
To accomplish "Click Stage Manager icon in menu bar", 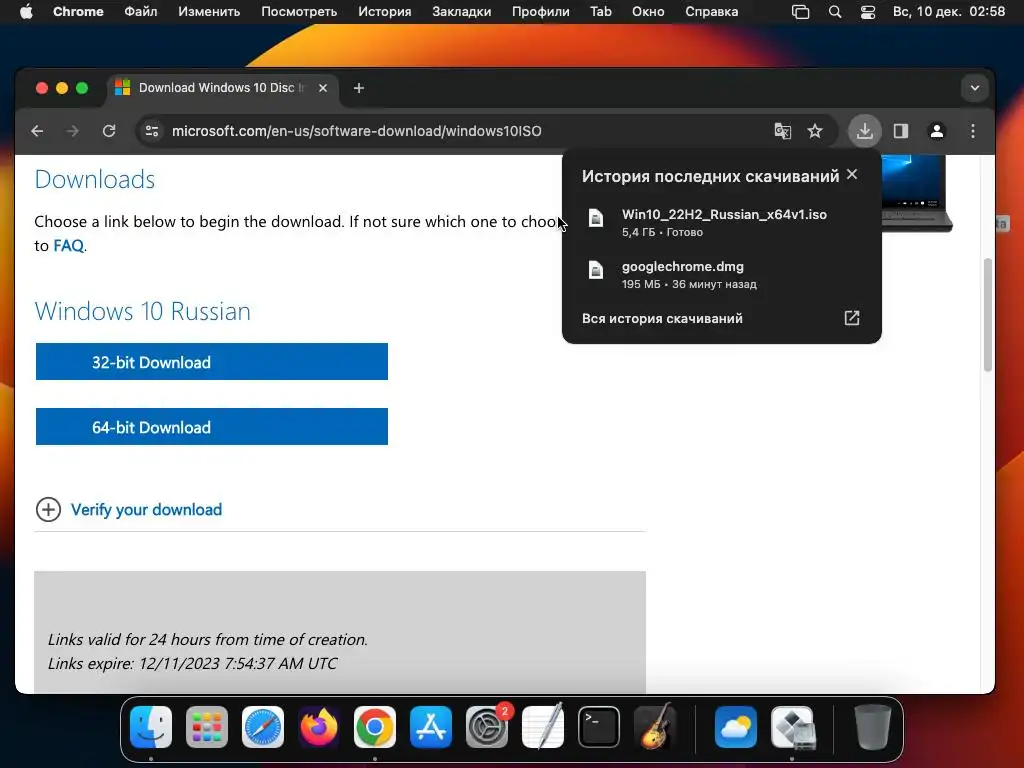I will coord(801,12).
